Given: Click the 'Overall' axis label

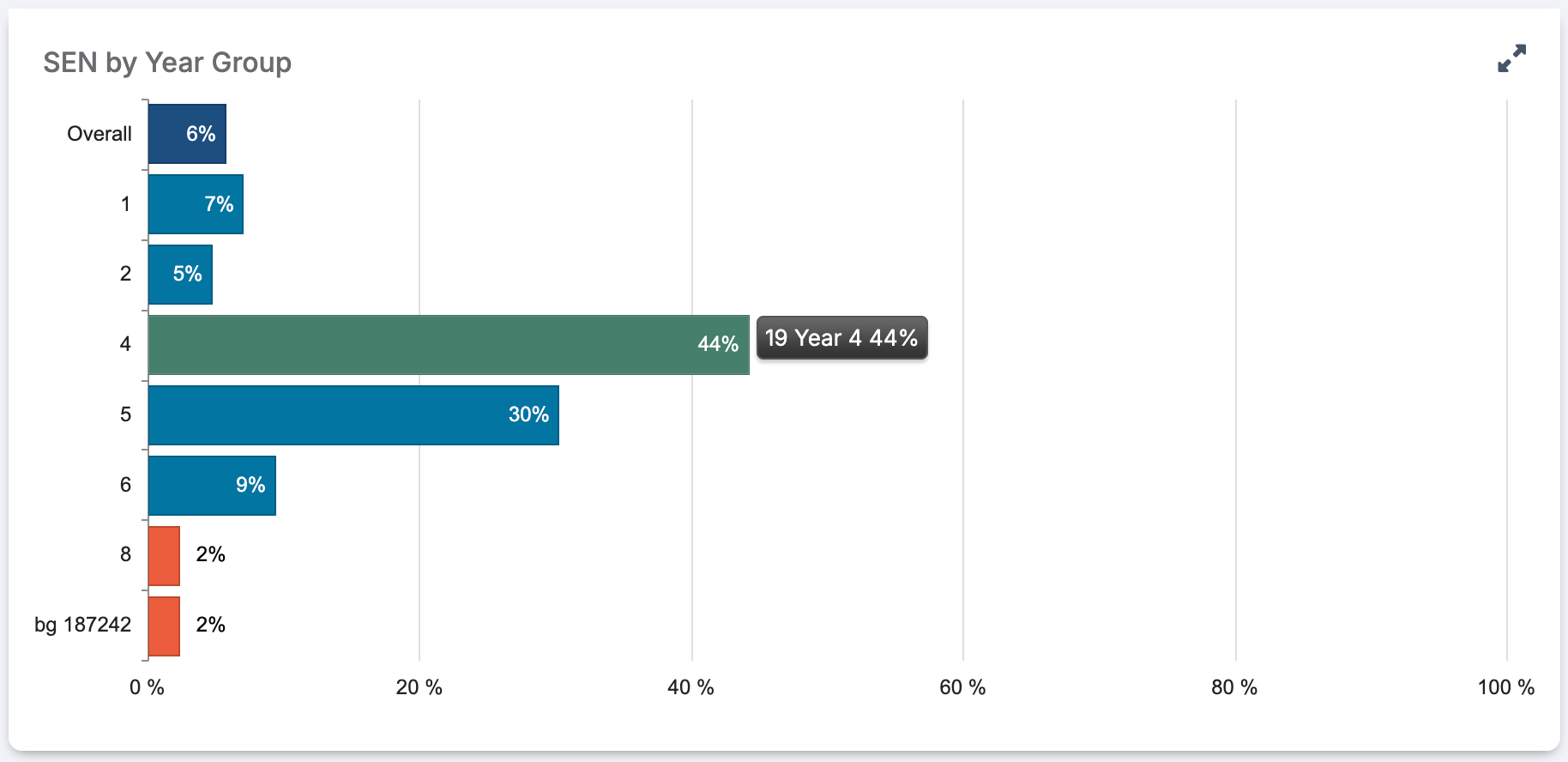Looking at the screenshot, I should point(100,134).
